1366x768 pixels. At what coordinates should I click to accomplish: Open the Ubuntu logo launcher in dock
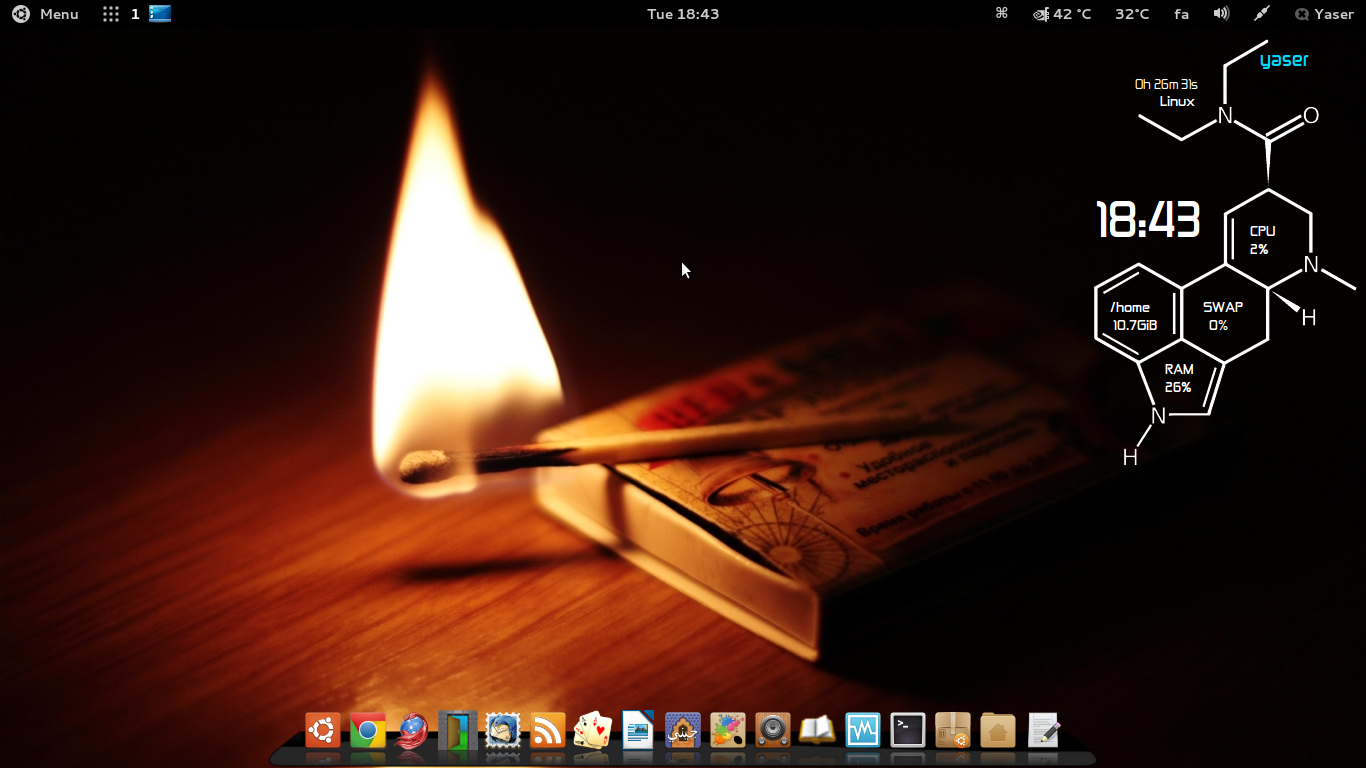click(x=322, y=731)
